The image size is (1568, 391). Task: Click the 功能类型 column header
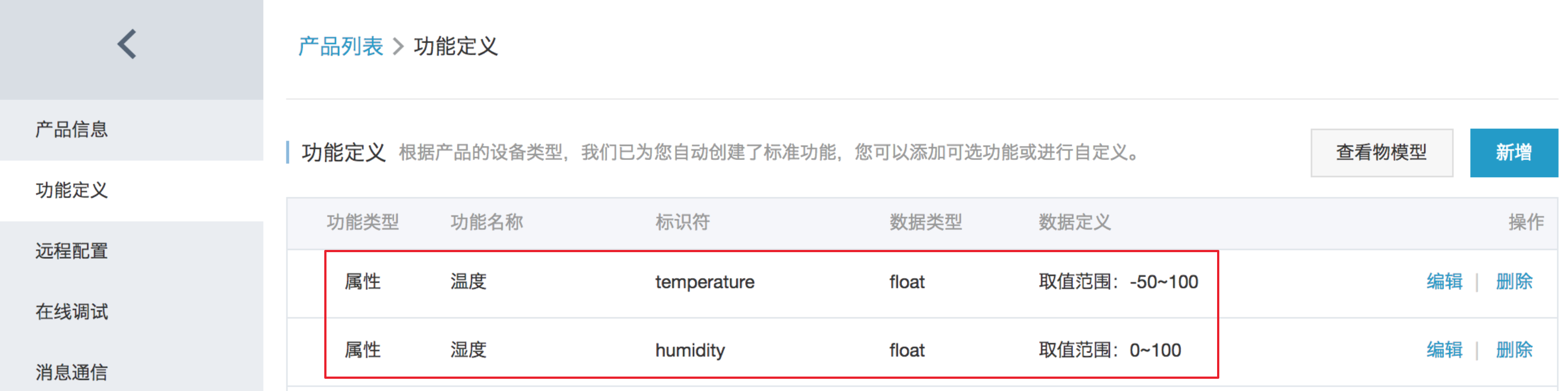pyautogui.click(x=362, y=222)
